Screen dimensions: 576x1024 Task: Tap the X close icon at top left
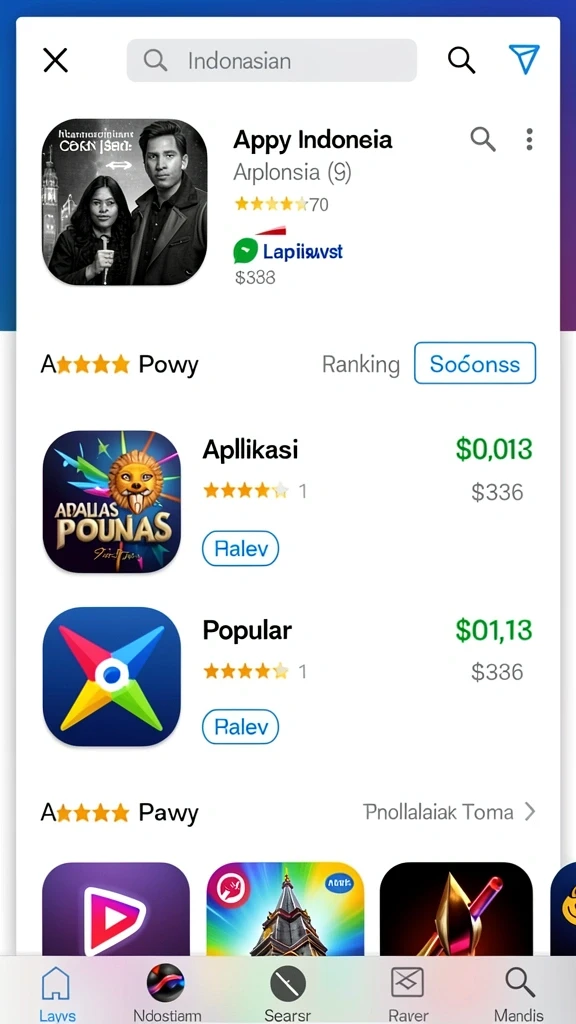pos(56,61)
